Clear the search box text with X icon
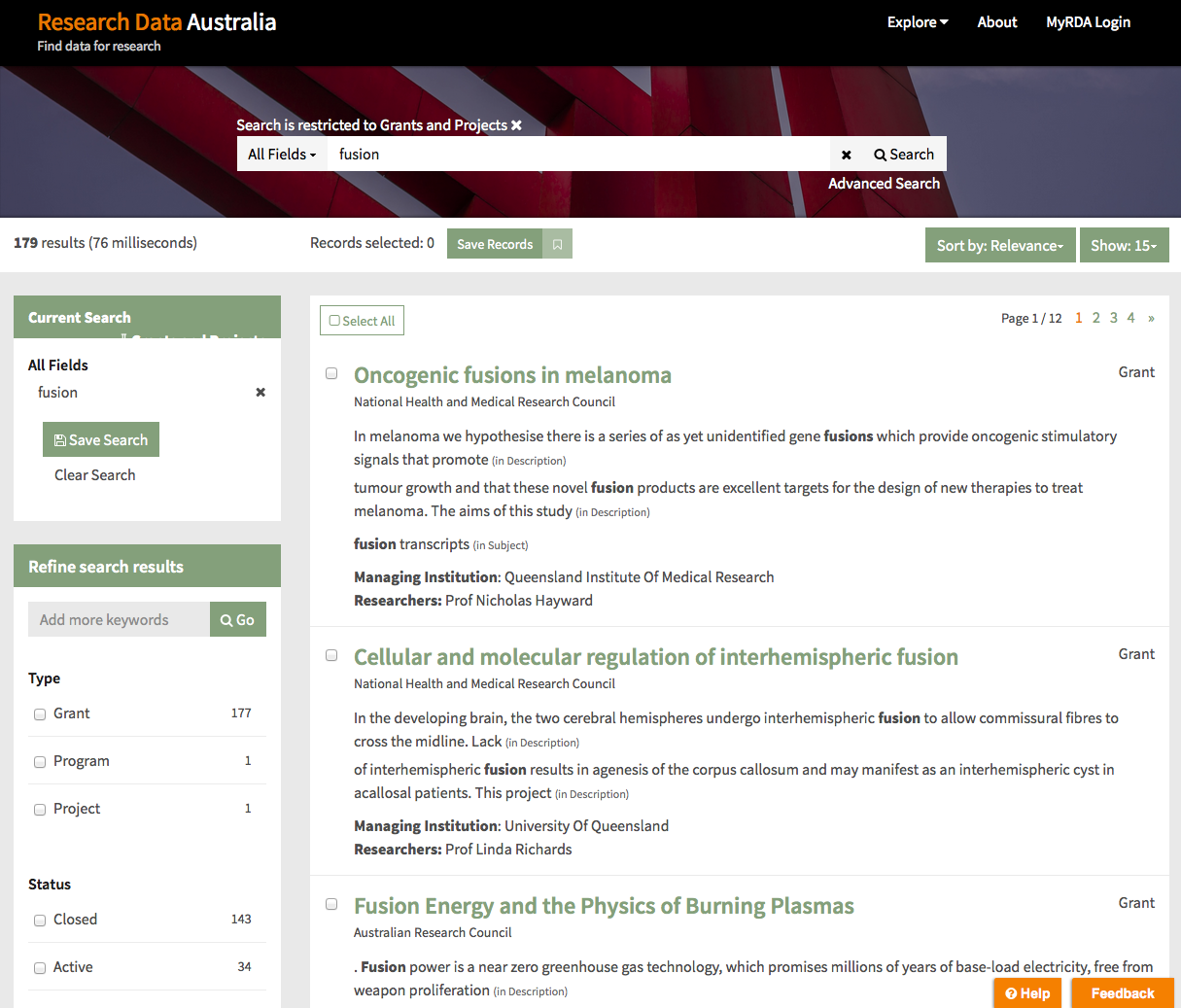1181x1008 pixels. (846, 155)
